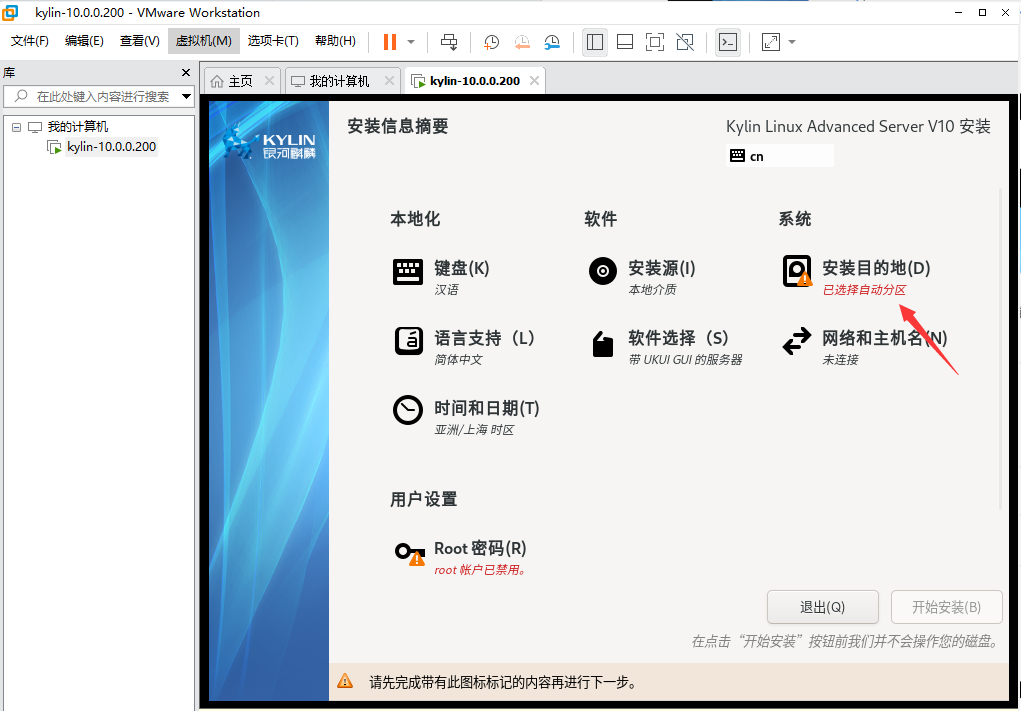Click the 简体中文 text under 语言支持

click(x=458, y=359)
